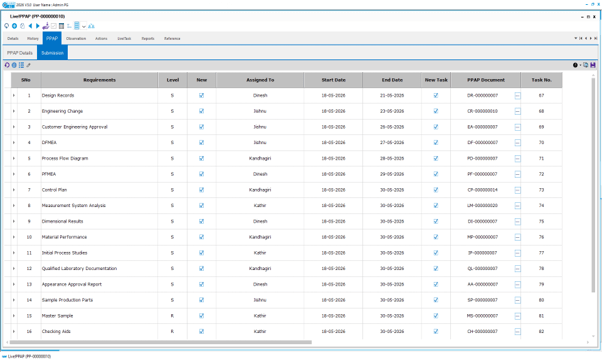Expand the Process Flow Diagram row
This screenshot has height=361, width=602.
pos(14,159)
